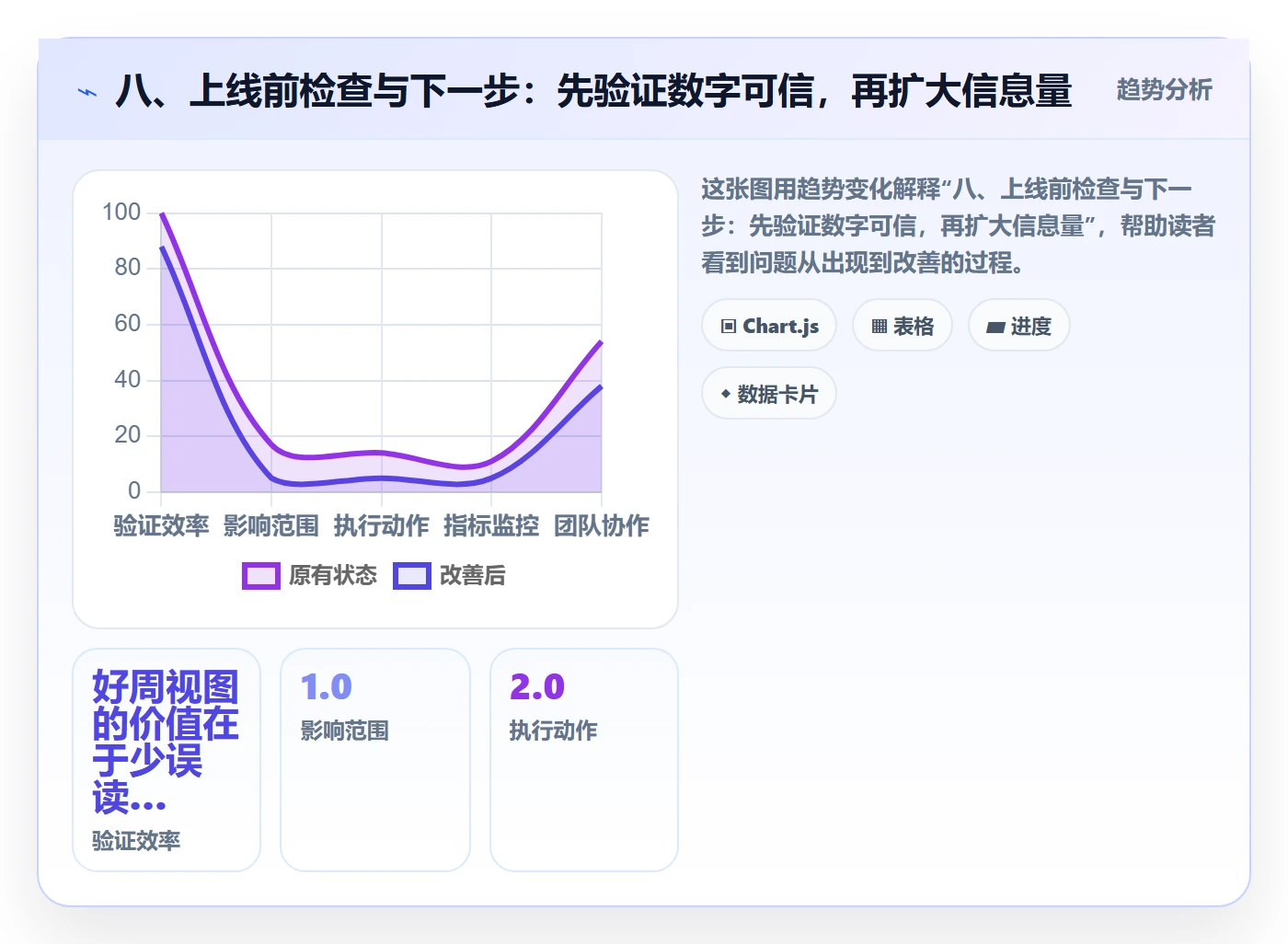This screenshot has width=1288, height=944.
Task: Click the square icon in the Chart.js chip
Action: coord(729,327)
